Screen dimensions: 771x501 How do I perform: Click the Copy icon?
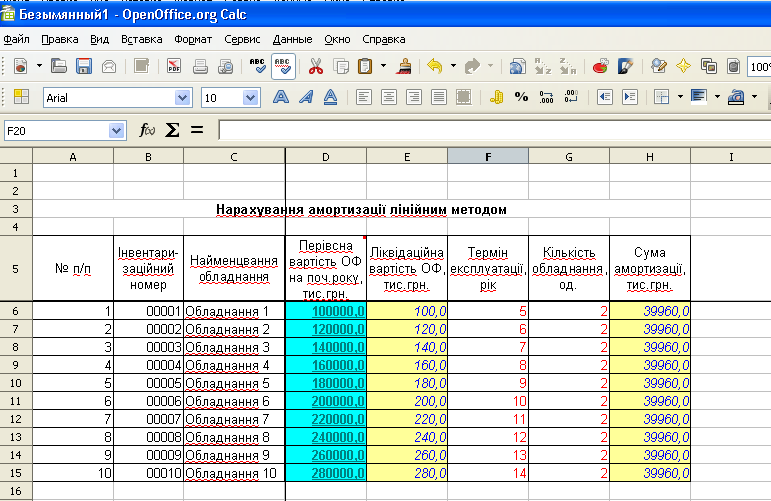[x=341, y=66]
